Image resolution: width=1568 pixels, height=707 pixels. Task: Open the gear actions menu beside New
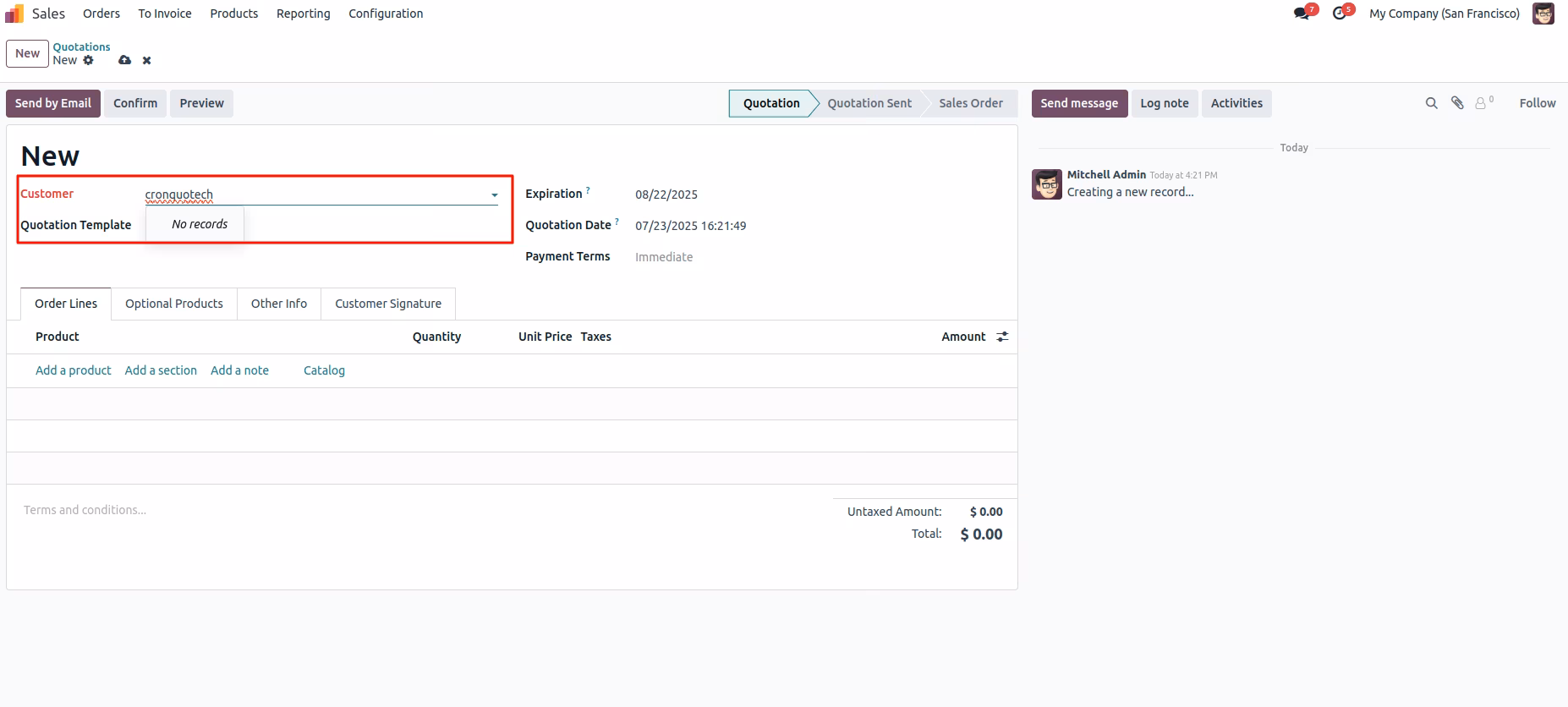pos(89,60)
